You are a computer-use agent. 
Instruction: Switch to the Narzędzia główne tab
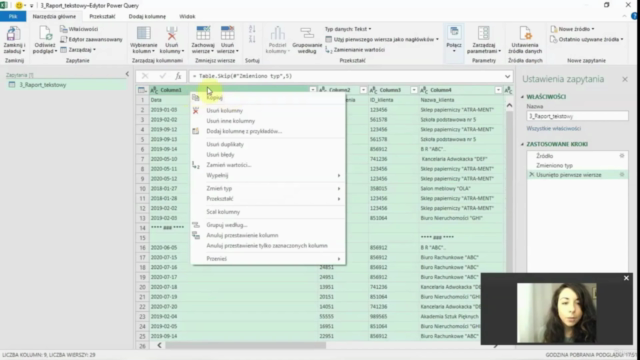tap(54, 16)
